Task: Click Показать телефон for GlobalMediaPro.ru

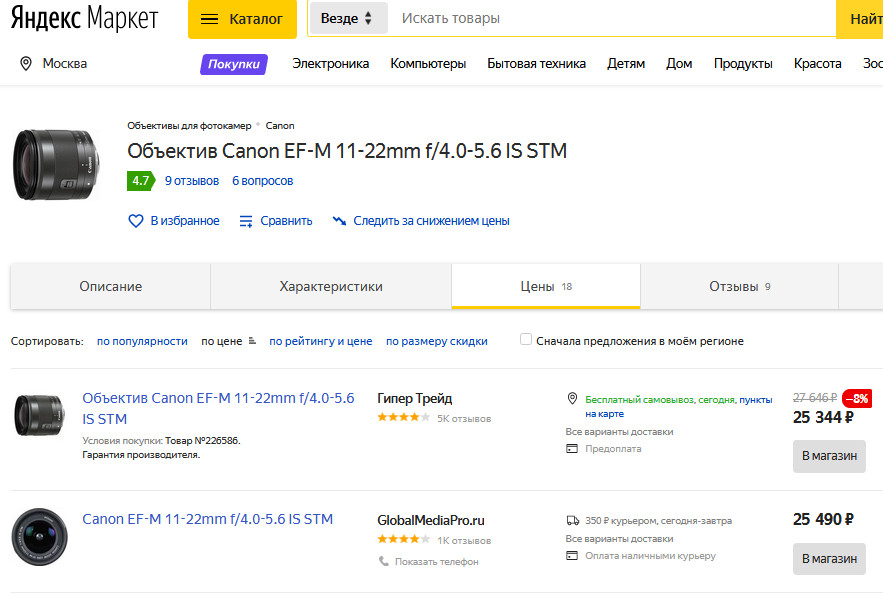Action: pyautogui.click(x=436, y=561)
